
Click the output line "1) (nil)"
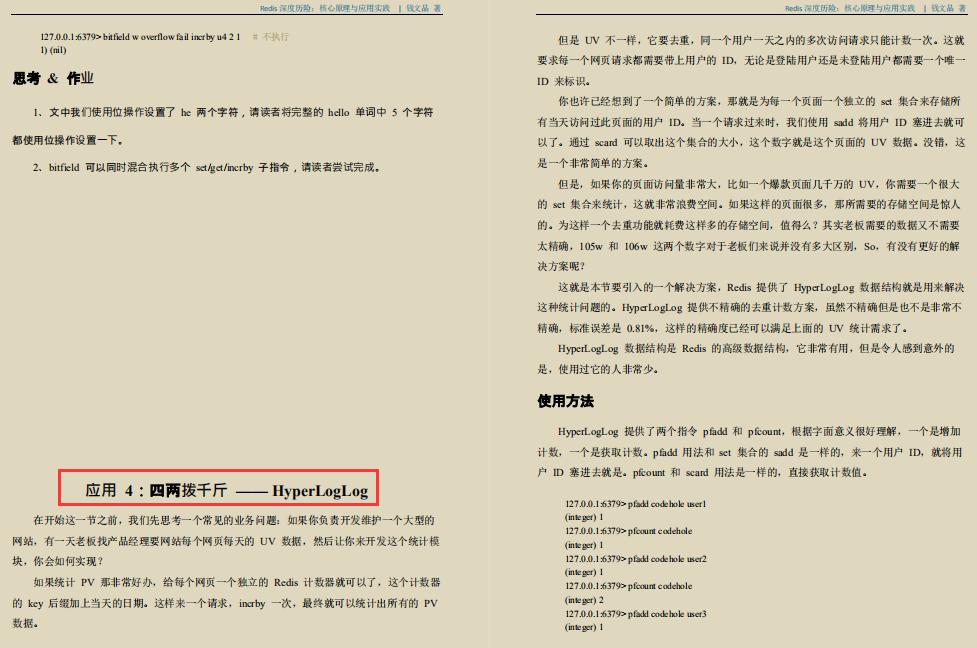tap(53, 50)
